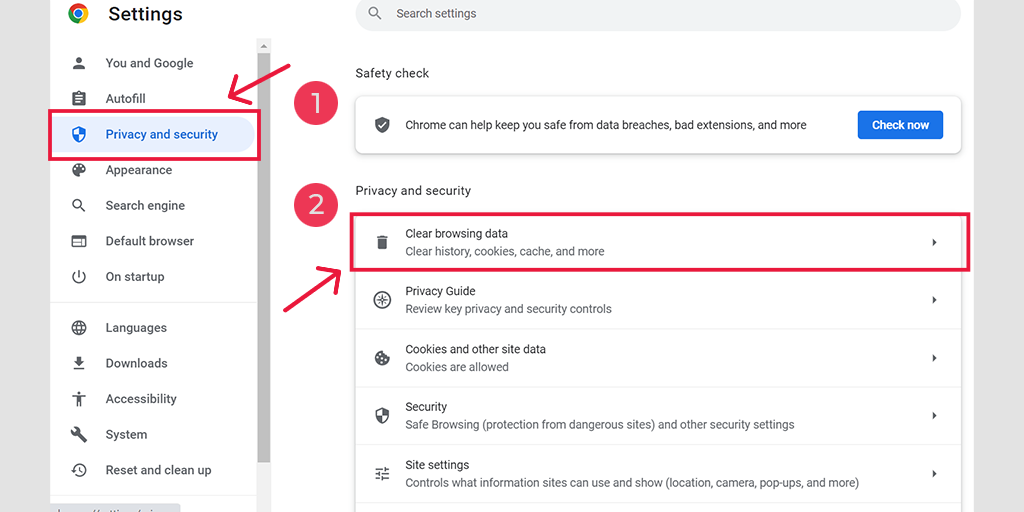This screenshot has width=1024, height=512.
Task: Click the Check now button
Action: (900, 125)
